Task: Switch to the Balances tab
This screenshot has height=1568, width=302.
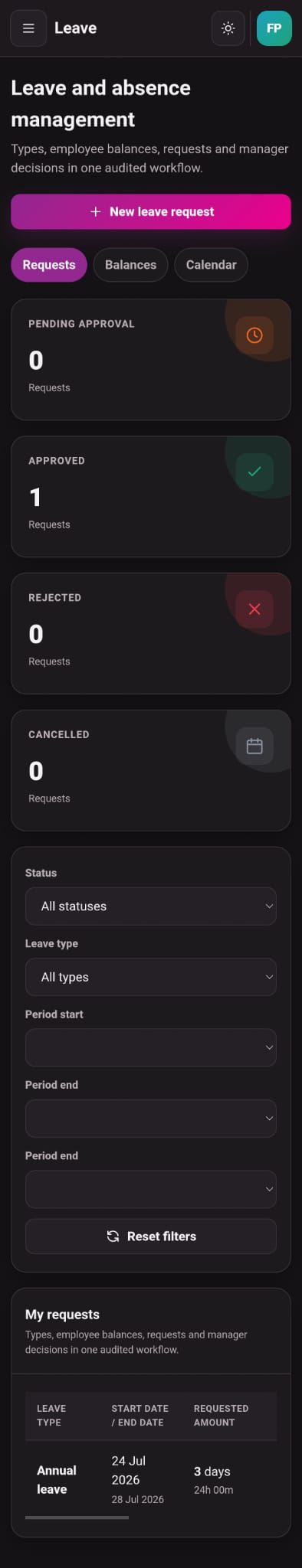Action: [x=130, y=265]
